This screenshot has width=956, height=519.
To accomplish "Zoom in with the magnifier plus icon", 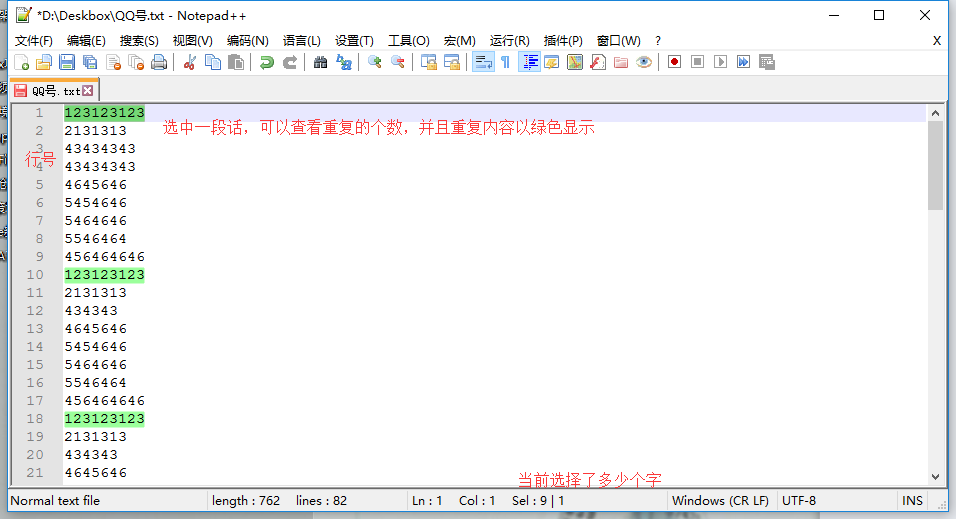I will point(374,62).
